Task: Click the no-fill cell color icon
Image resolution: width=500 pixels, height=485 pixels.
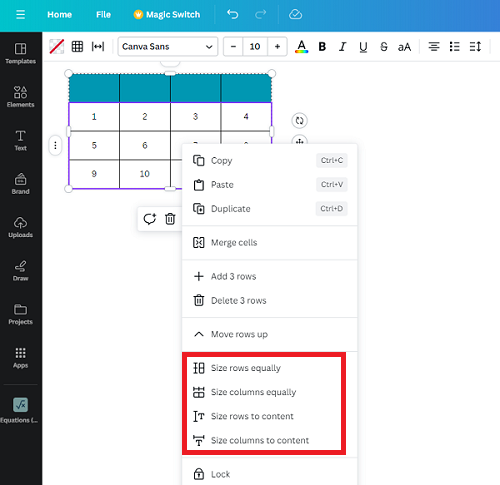Action: click(x=57, y=46)
